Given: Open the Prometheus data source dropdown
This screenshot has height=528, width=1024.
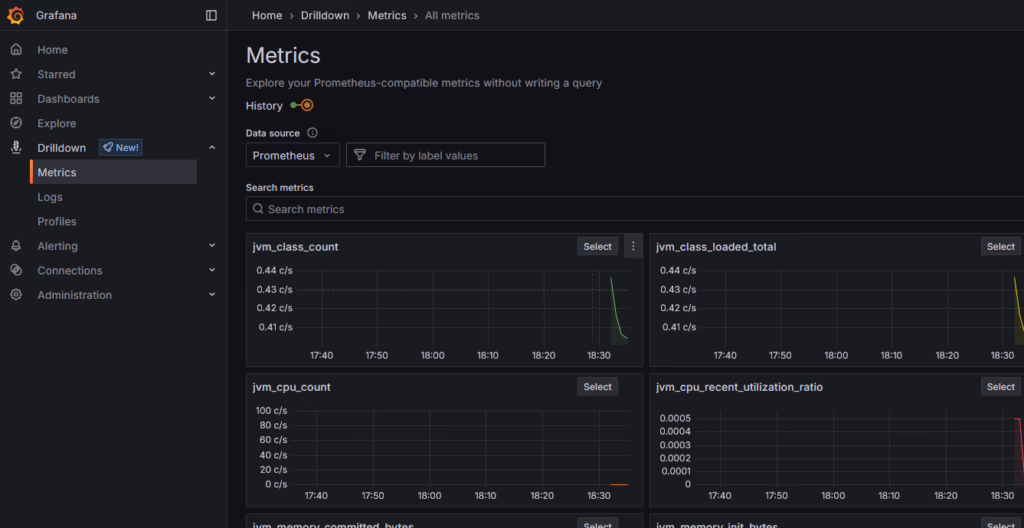Looking at the screenshot, I should tap(293, 155).
